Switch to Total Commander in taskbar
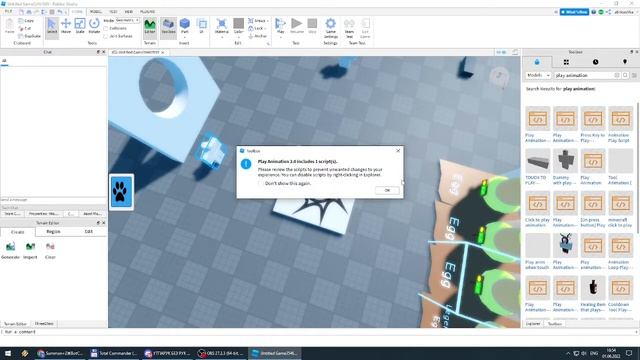 click(x=114, y=353)
